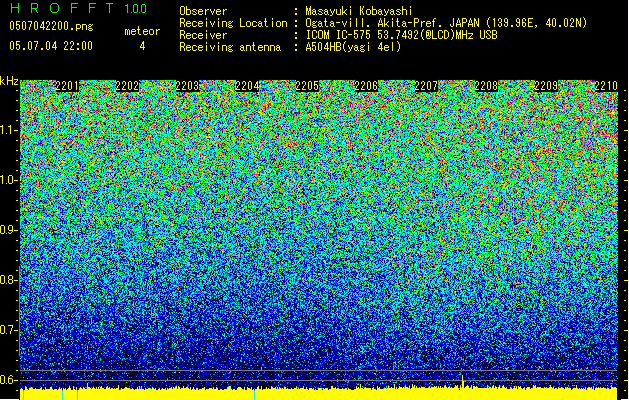Click the HROFFT 1.0.0 title text

coord(78,8)
